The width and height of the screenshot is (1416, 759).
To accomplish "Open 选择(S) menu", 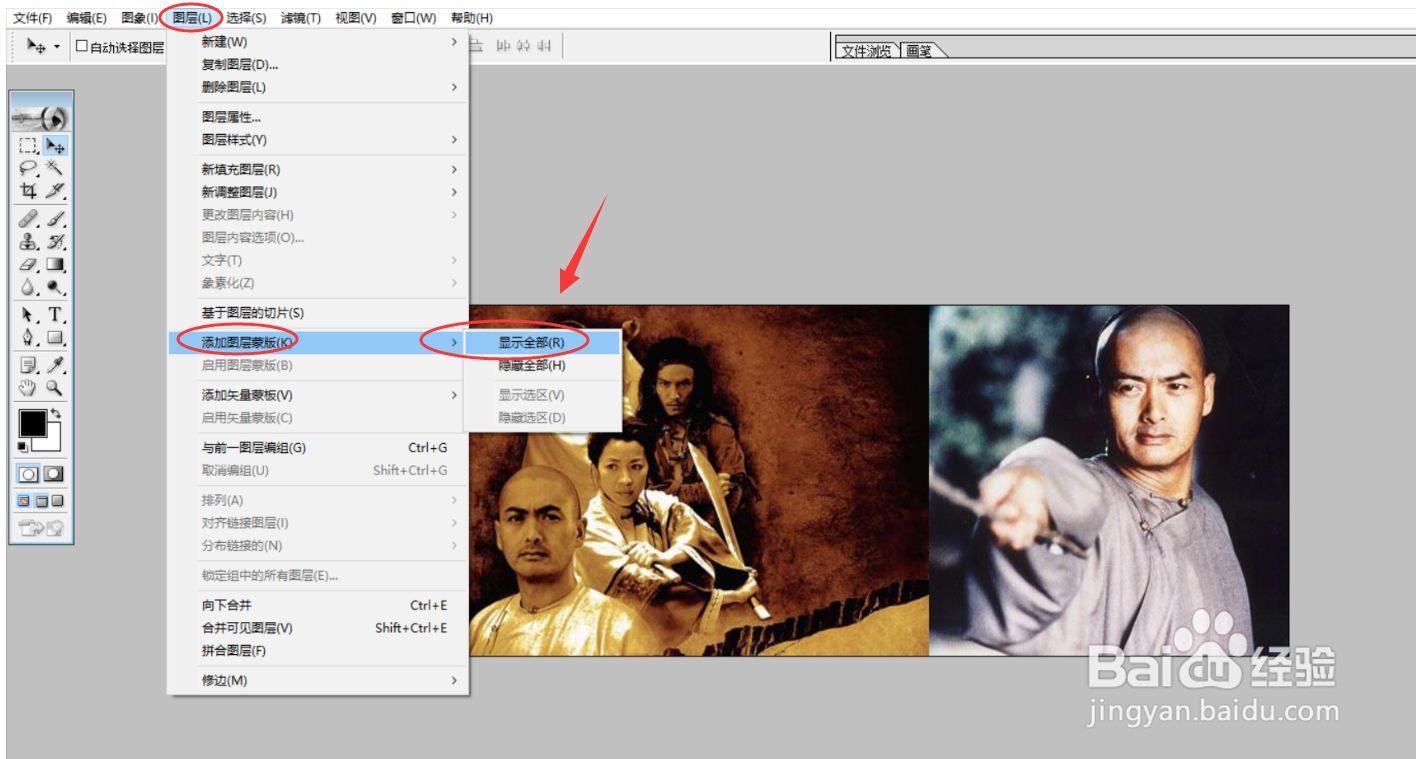I will tap(246, 18).
